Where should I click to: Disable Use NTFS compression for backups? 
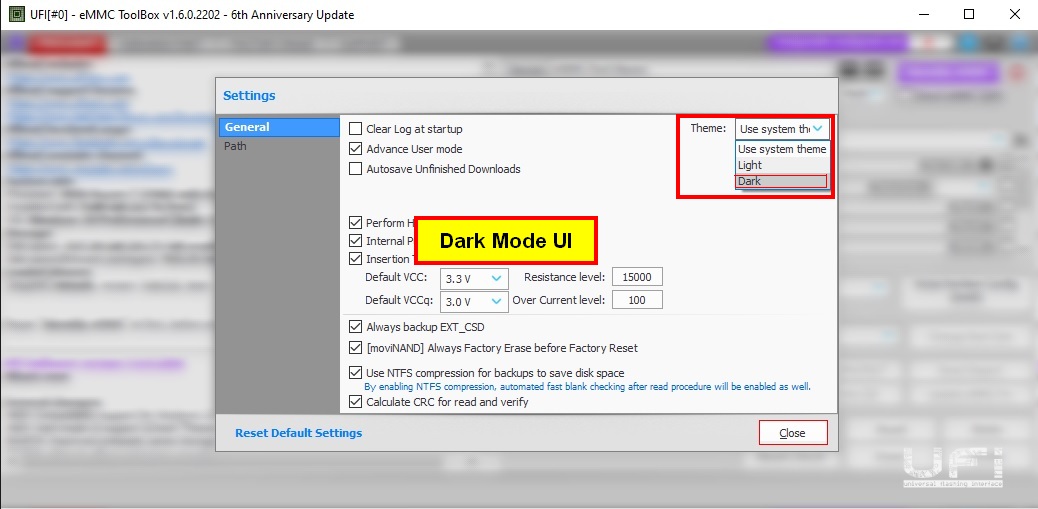355,373
